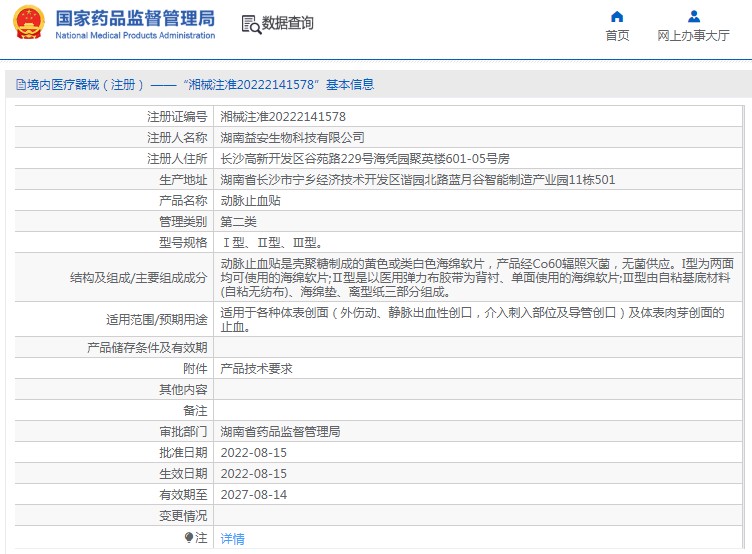This screenshot has width=752, height=554.
Task: Click the 变更情况 row label
Action: pos(183,516)
